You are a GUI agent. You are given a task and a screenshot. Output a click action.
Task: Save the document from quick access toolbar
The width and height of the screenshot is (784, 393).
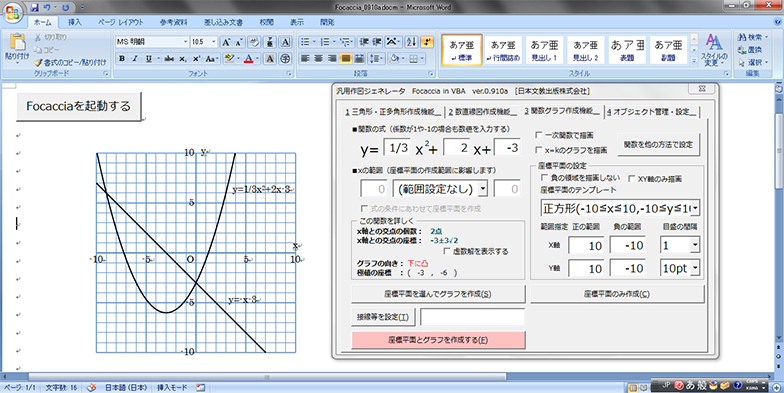tap(34, 8)
